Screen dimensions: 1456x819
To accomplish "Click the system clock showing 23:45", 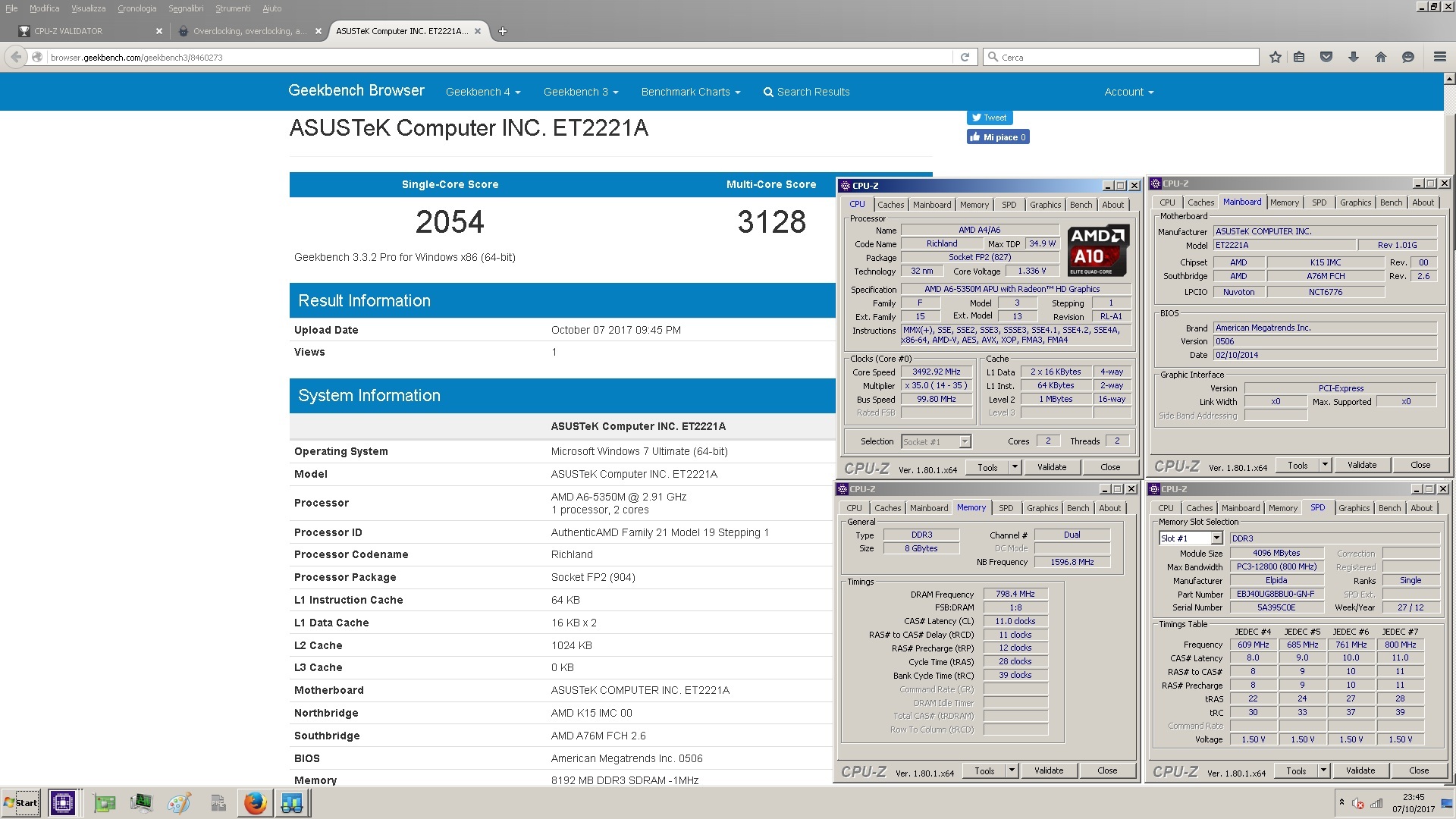I will tap(1414, 797).
